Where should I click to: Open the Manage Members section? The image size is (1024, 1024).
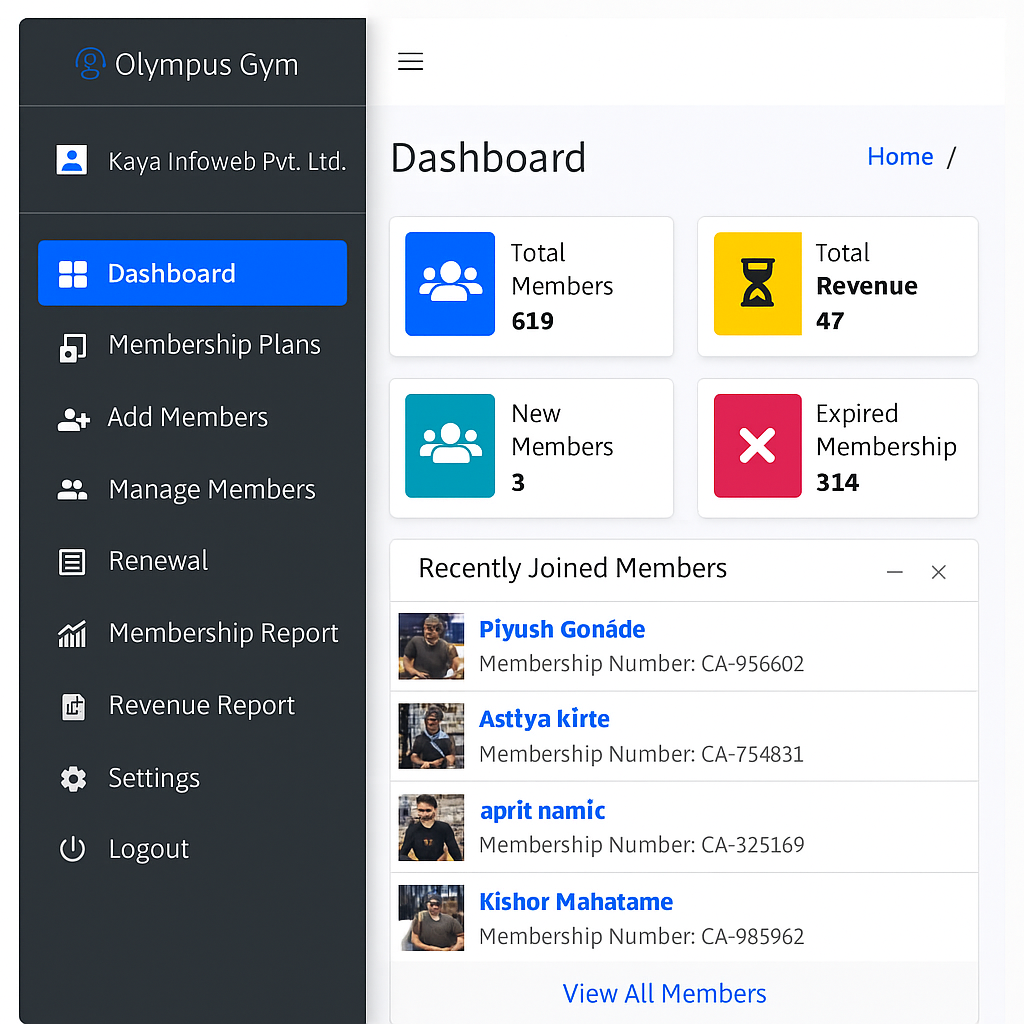[x=211, y=489]
